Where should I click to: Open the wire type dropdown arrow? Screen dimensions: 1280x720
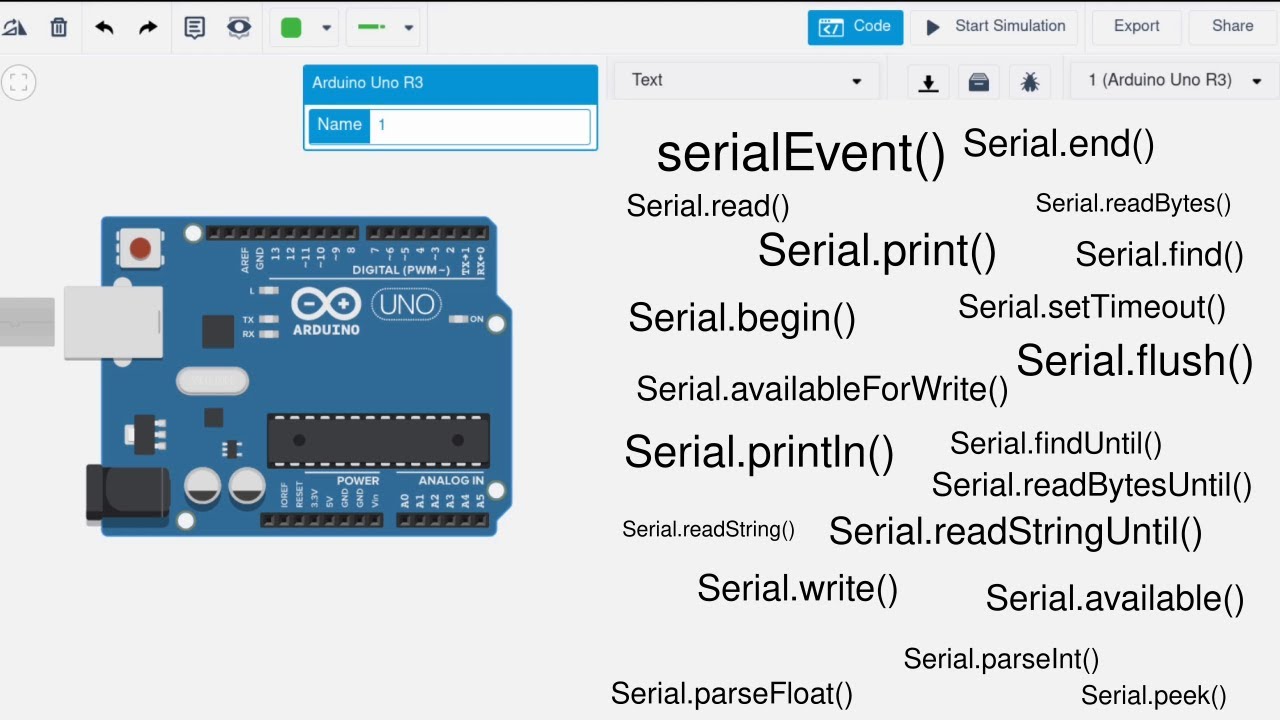tap(408, 28)
